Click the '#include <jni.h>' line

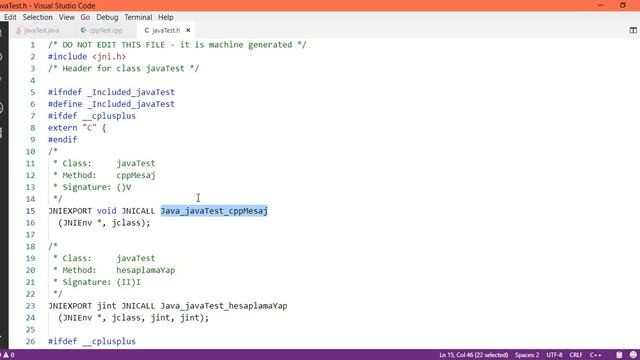point(87,57)
